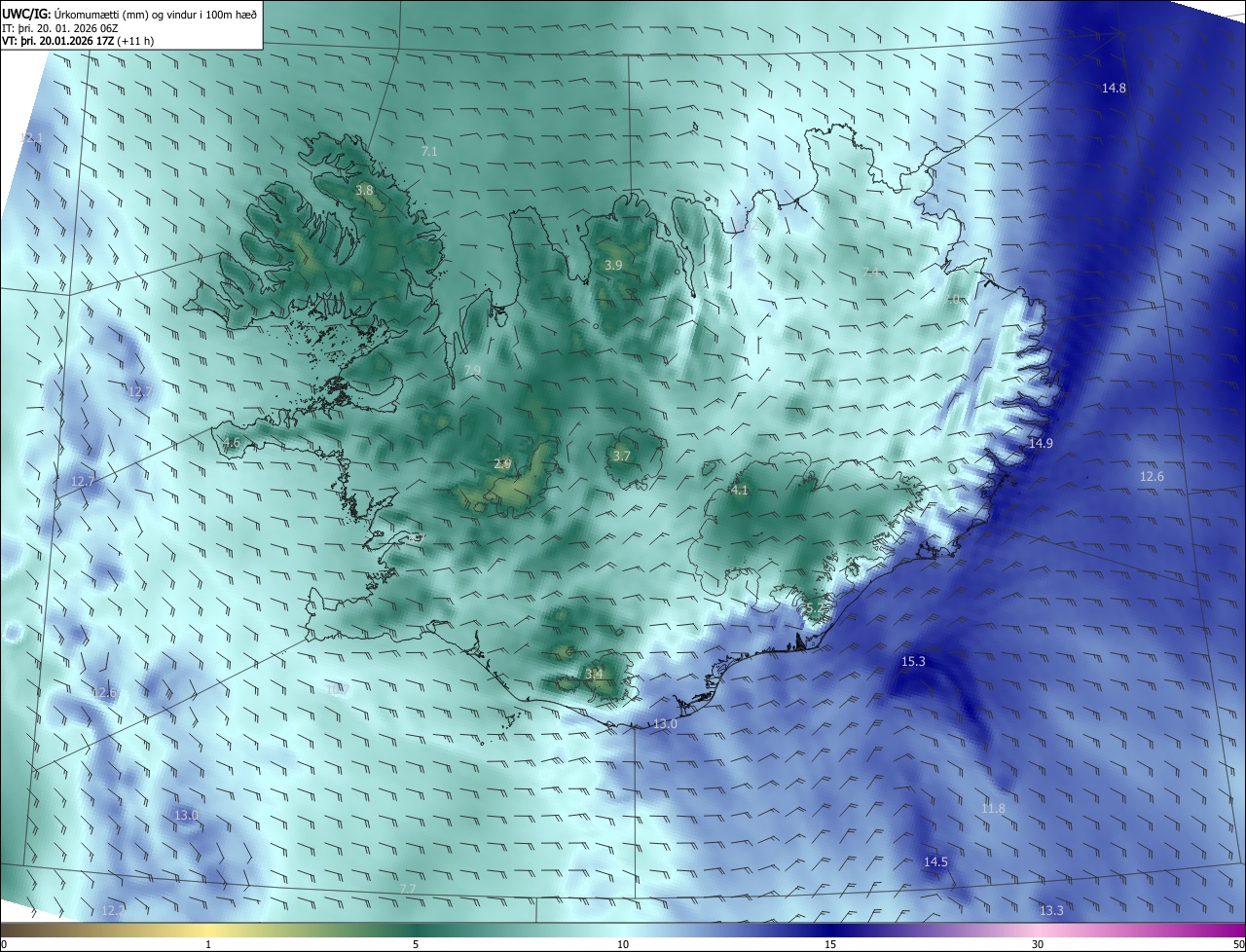Click the 7.0 value label in east Iceland
This screenshot has width=1246, height=952.
pyautogui.click(x=953, y=300)
